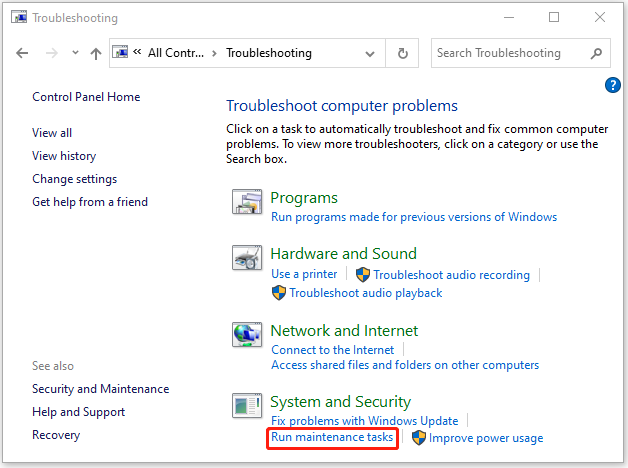Open Change settings
628x468 pixels.
pos(74,179)
